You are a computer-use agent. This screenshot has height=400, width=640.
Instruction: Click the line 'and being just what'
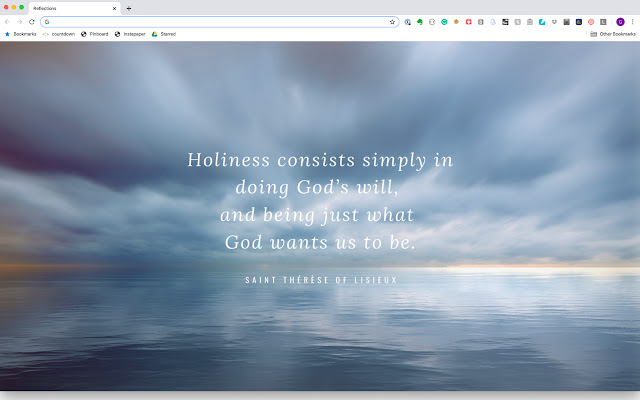click(317, 215)
